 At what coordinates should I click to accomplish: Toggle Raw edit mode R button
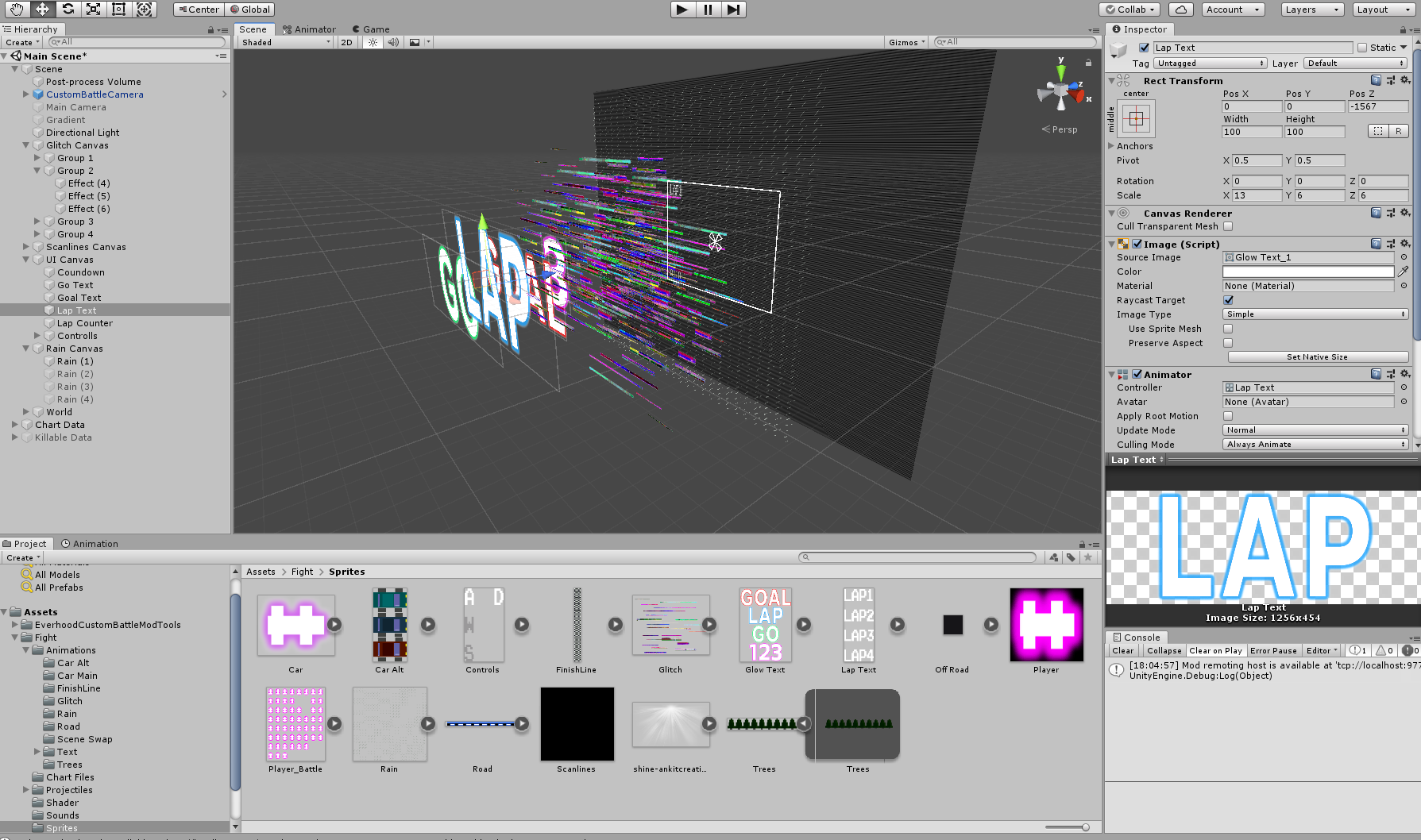pyautogui.click(x=1399, y=132)
